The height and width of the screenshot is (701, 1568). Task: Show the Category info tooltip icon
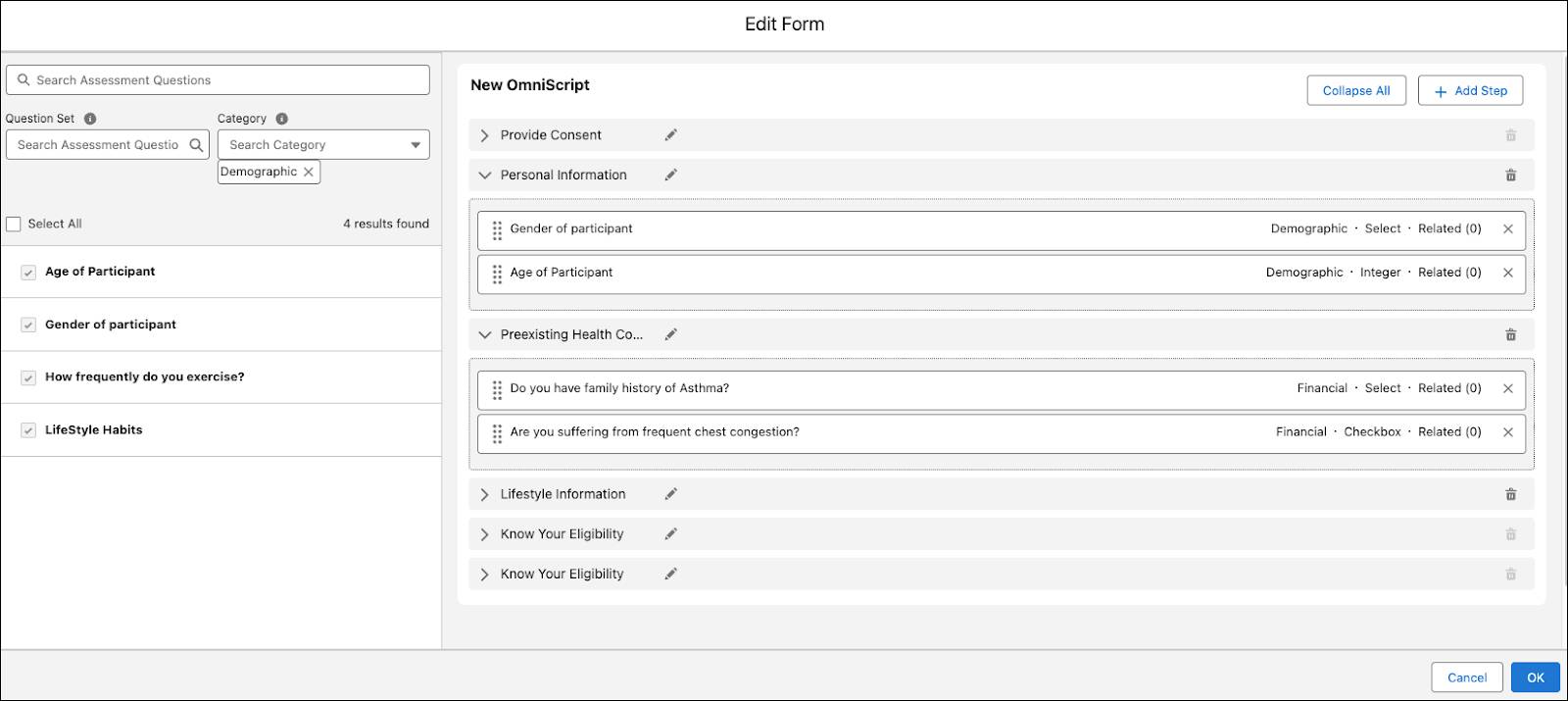pyautogui.click(x=281, y=119)
